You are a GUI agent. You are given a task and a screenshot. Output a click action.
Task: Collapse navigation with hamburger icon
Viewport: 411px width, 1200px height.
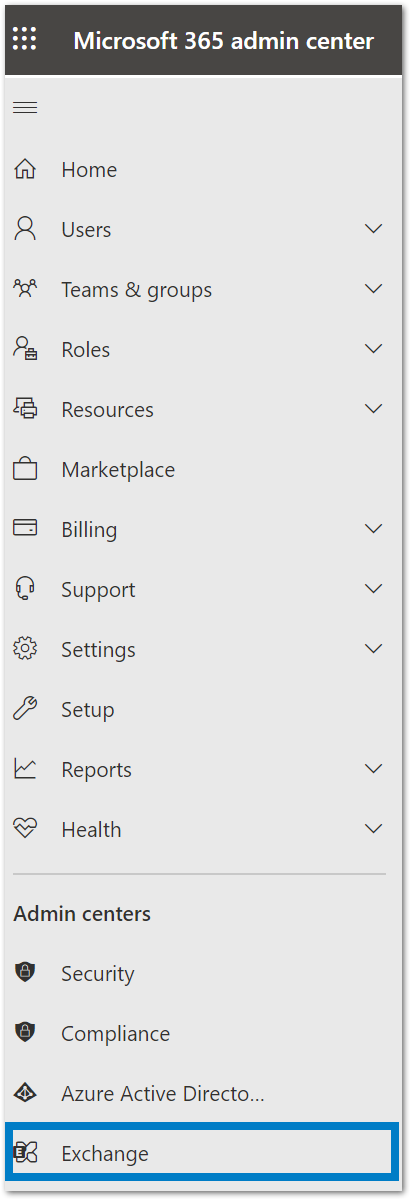pos(25,108)
